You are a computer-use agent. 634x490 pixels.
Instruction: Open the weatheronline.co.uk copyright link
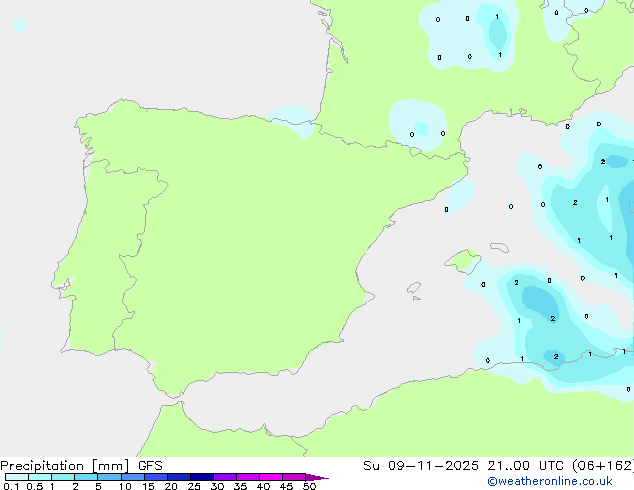tap(550, 481)
